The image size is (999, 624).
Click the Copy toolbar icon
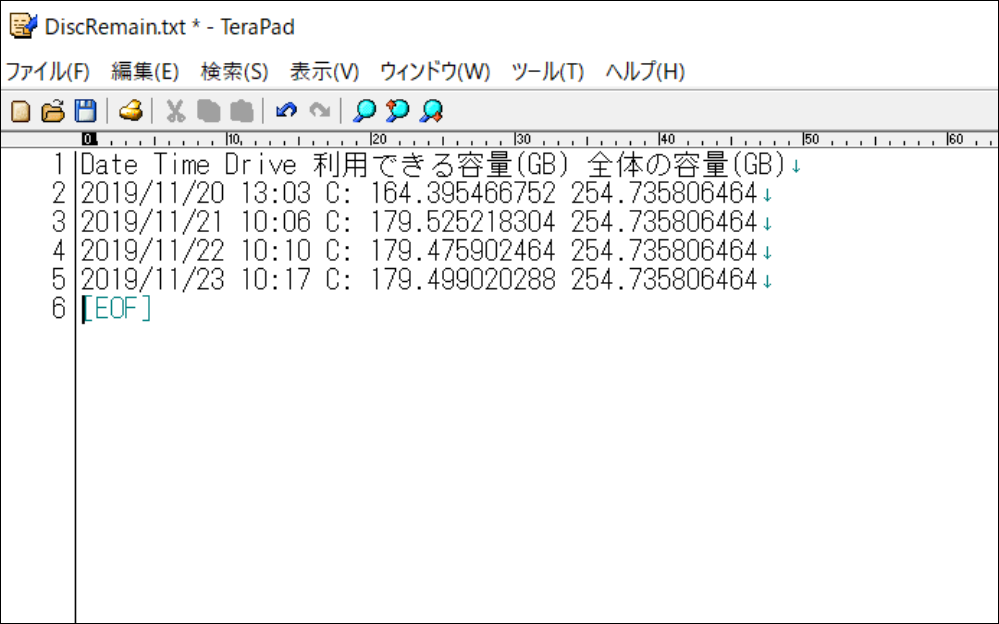208,112
